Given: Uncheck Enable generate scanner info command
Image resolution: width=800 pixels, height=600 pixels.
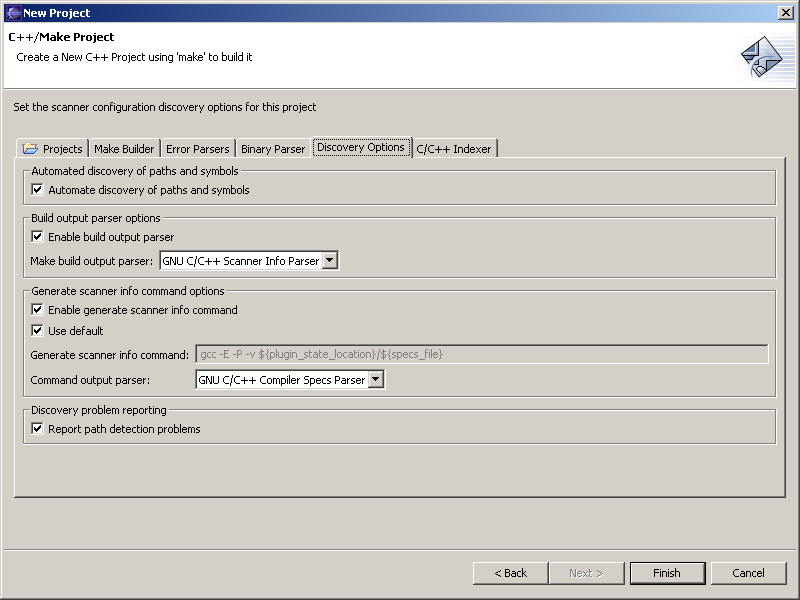Looking at the screenshot, I should point(38,310).
